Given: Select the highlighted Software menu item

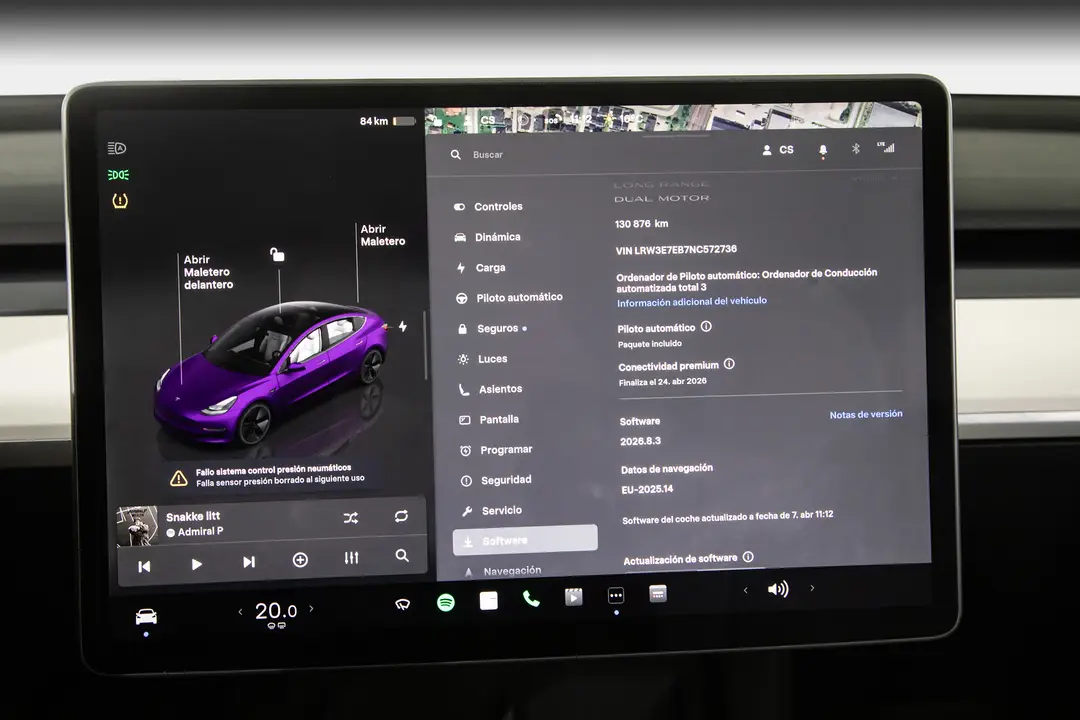Looking at the screenshot, I should click(x=525, y=540).
